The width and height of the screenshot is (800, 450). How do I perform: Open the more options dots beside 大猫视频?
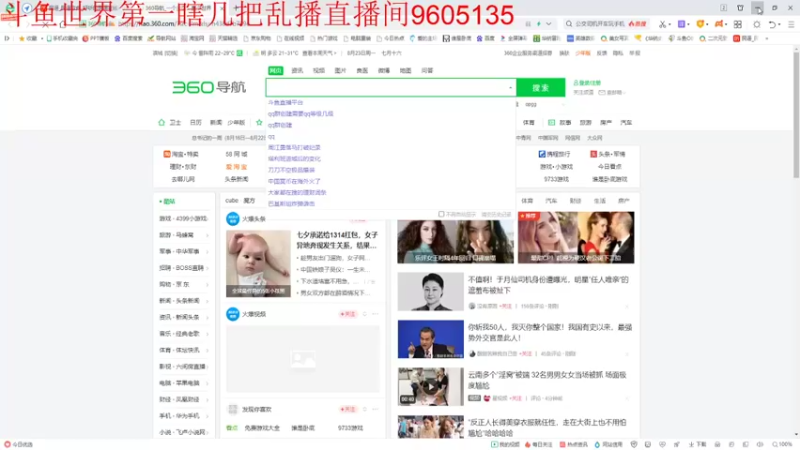(x=376, y=314)
